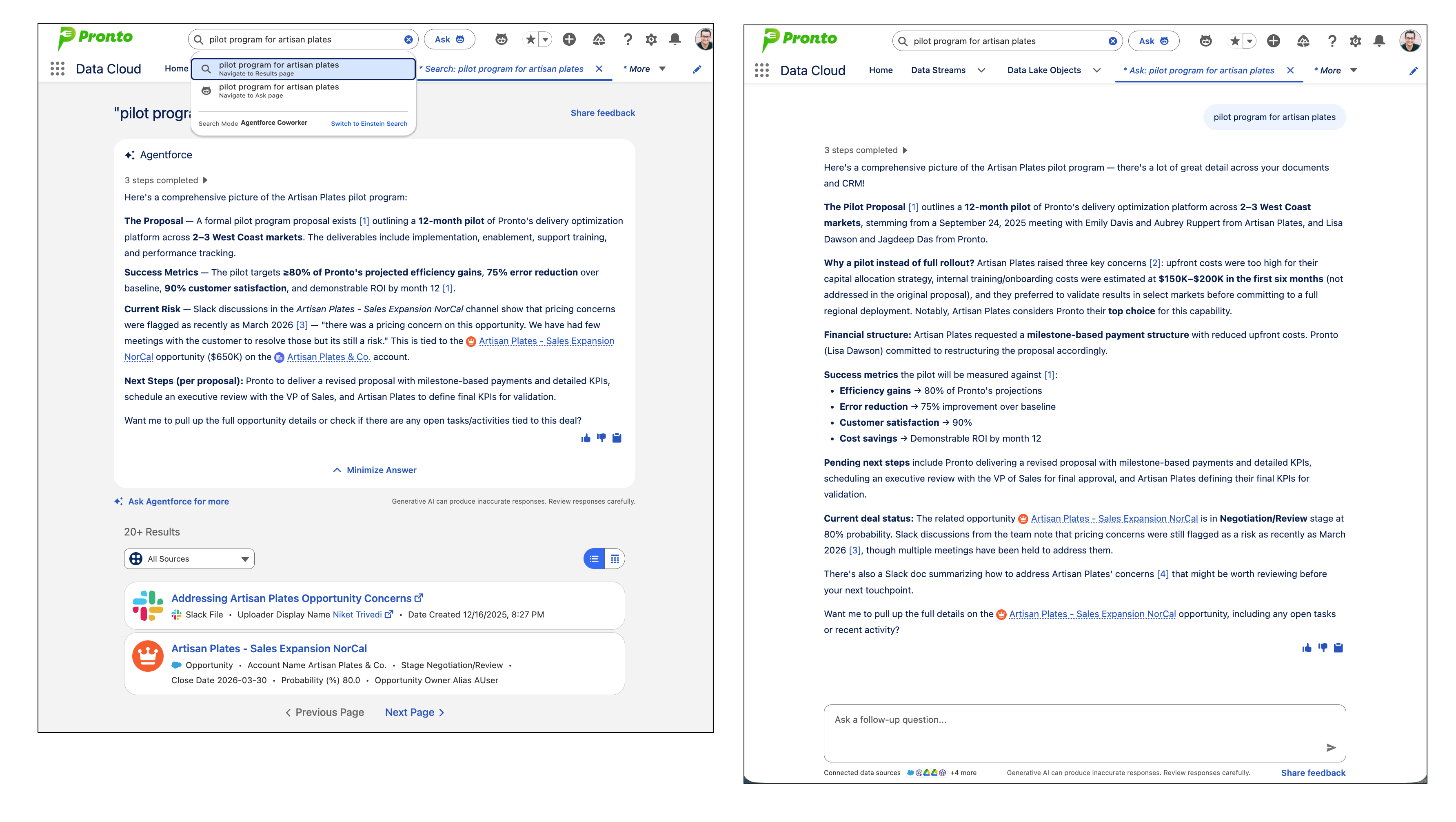Go to Next Page of results
The image size is (1456, 822).
click(415, 713)
